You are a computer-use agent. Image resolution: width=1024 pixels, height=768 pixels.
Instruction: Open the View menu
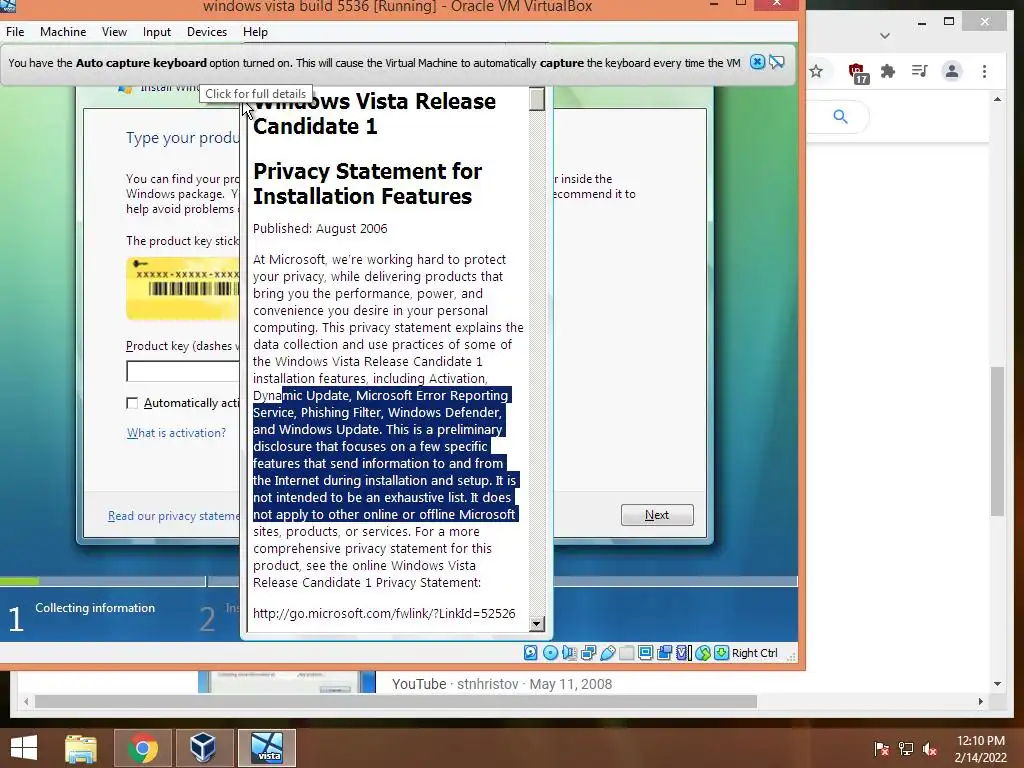114,31
